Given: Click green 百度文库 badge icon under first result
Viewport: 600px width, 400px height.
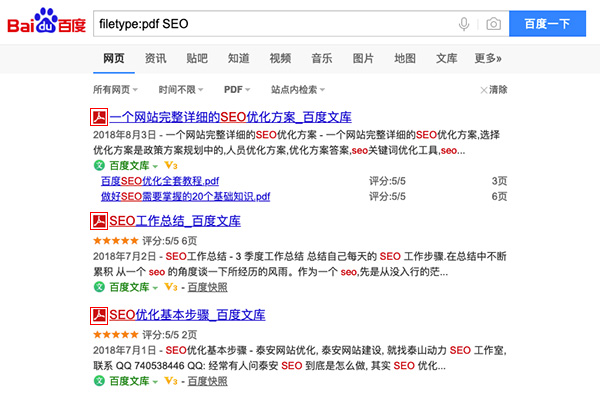Looking at the screenshot, I should click(99, 165).
